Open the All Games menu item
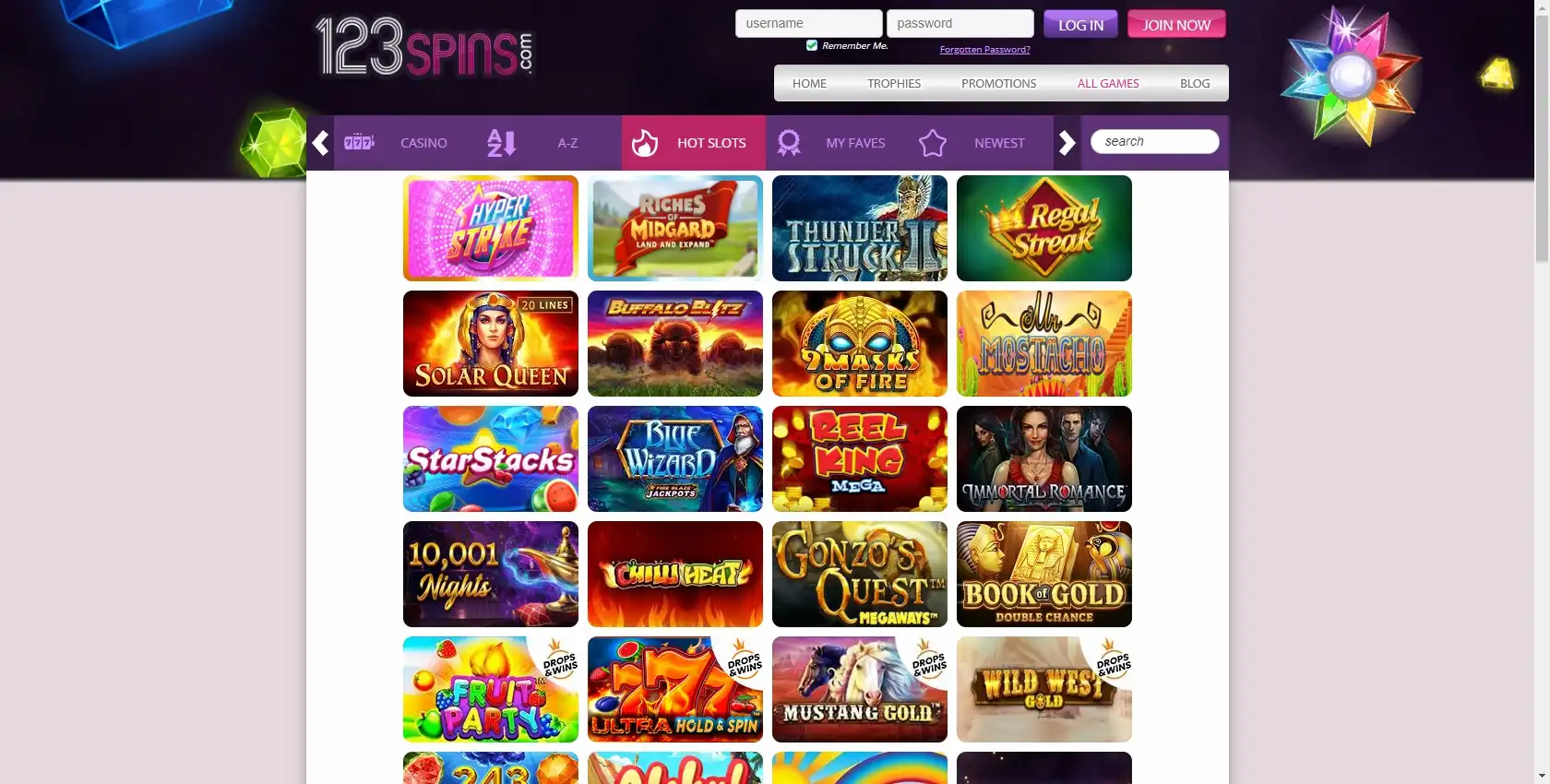Screen dimensions: 1550x784 1108,83
